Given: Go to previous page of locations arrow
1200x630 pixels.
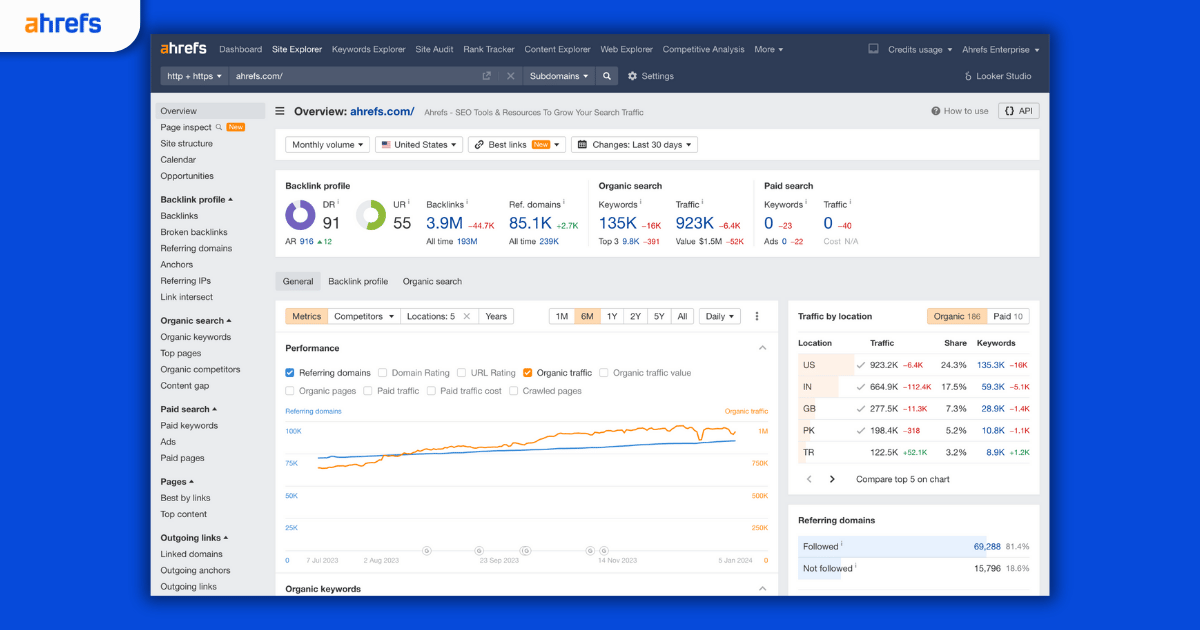Looking at the screenshot, I should [x=809, y=479].
